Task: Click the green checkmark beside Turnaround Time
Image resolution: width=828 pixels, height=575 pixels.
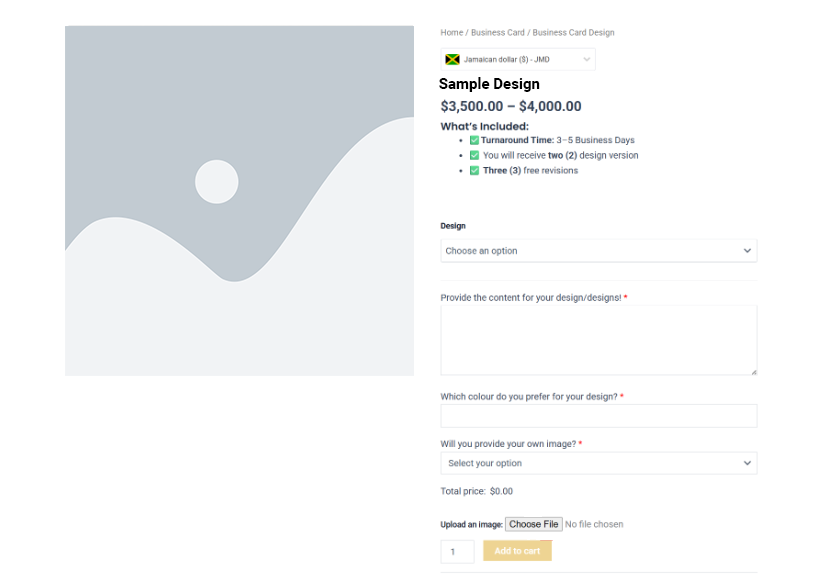Action: point(474,140)
